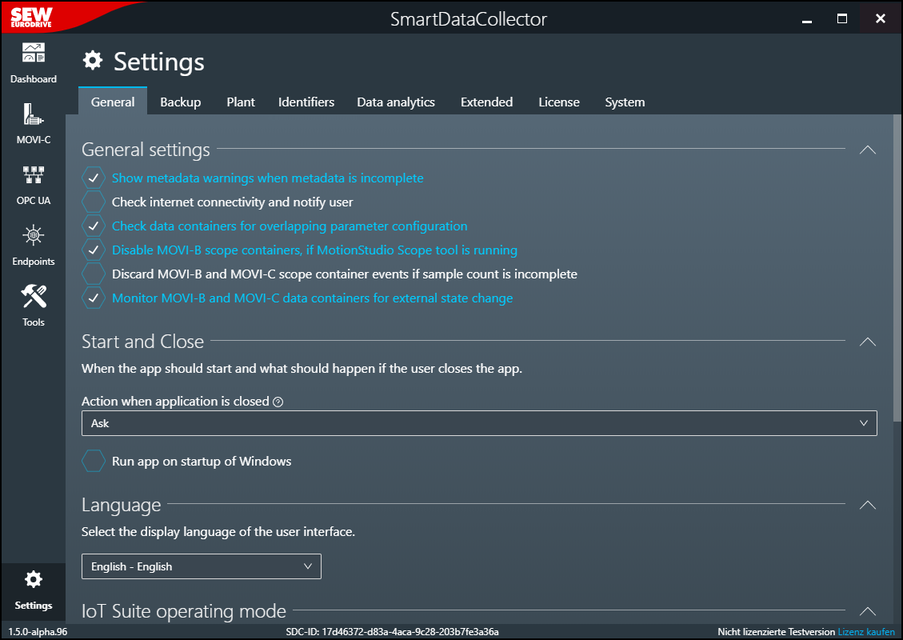
Task: Click the SEW Eurodrive logo
Action: (x=34, y=17)
